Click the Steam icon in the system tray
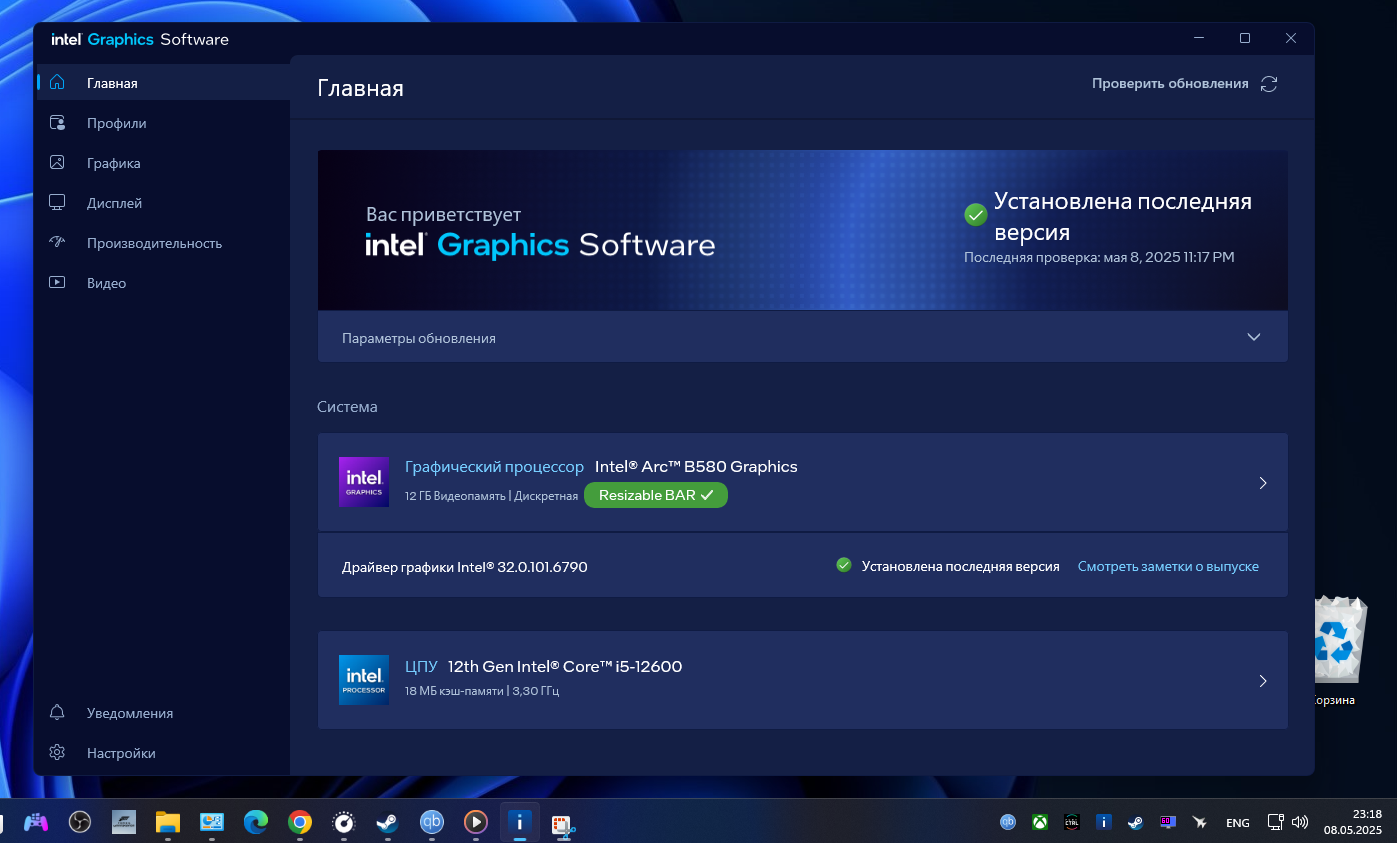 [1136, 822]
